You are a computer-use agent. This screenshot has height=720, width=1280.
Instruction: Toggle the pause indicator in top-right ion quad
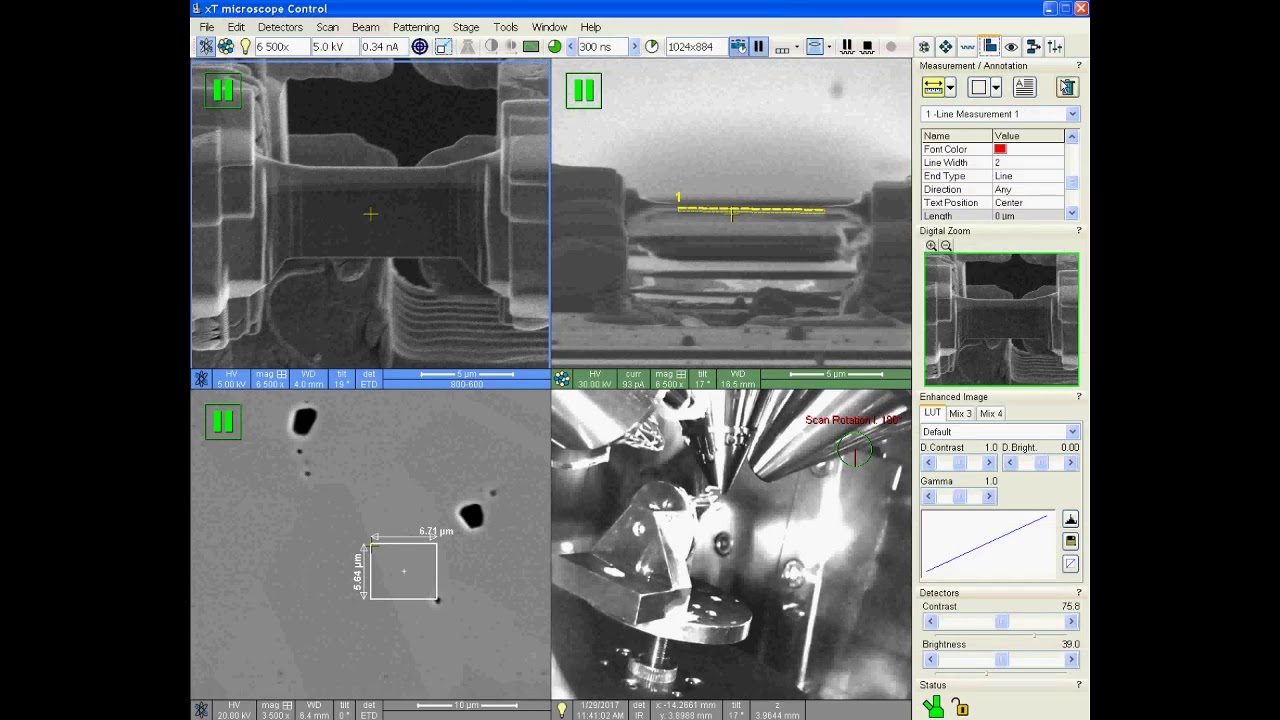(584, 91)
